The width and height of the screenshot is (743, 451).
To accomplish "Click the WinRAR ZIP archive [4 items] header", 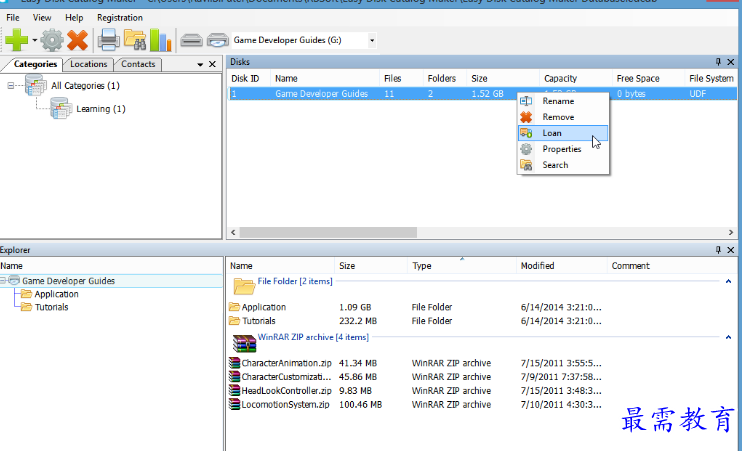I will click(313, 337).
